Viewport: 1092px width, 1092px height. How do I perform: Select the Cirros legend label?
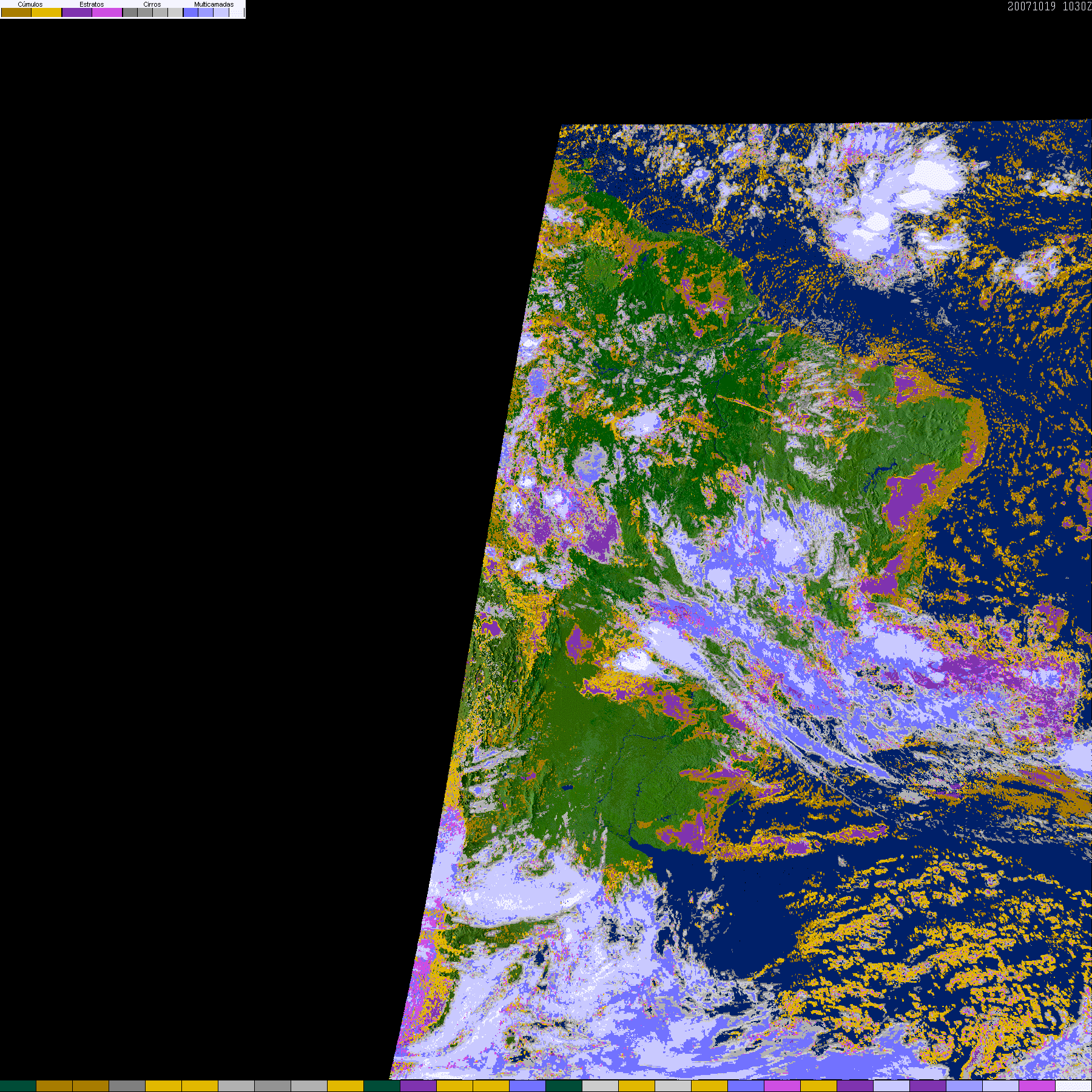point(152,4)
